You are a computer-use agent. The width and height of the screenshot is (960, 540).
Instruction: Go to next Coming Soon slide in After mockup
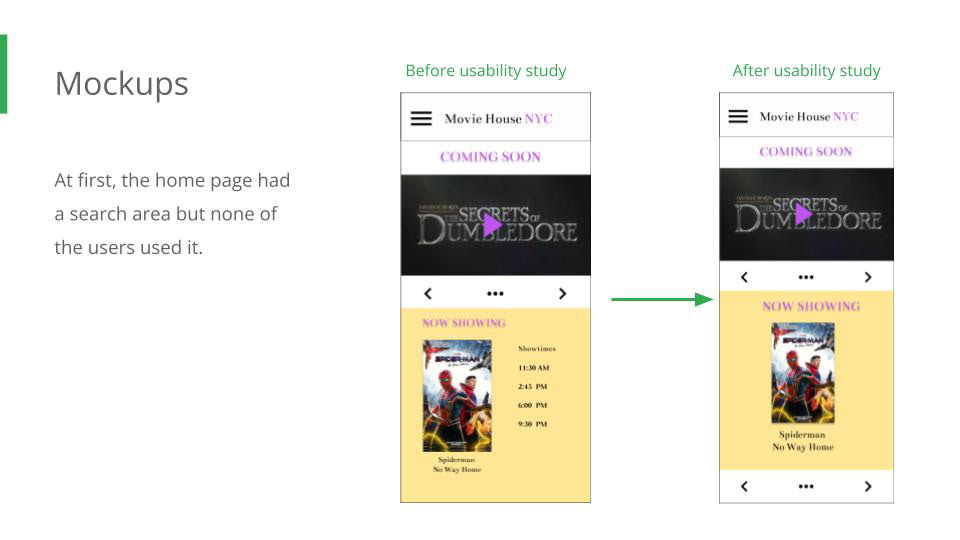pos(868,277)
